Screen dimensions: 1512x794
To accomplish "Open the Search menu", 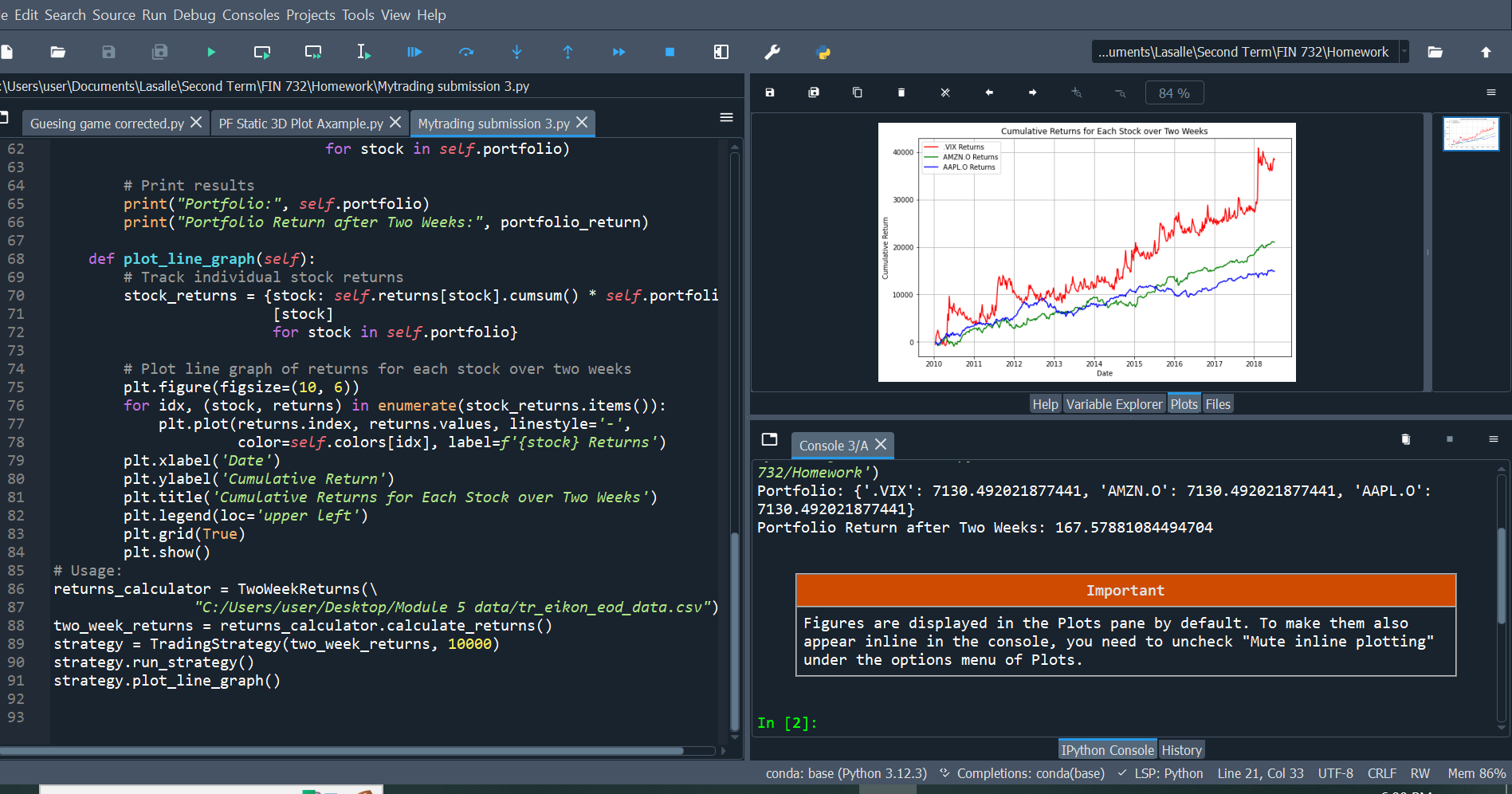I will [x=65, y=14].
